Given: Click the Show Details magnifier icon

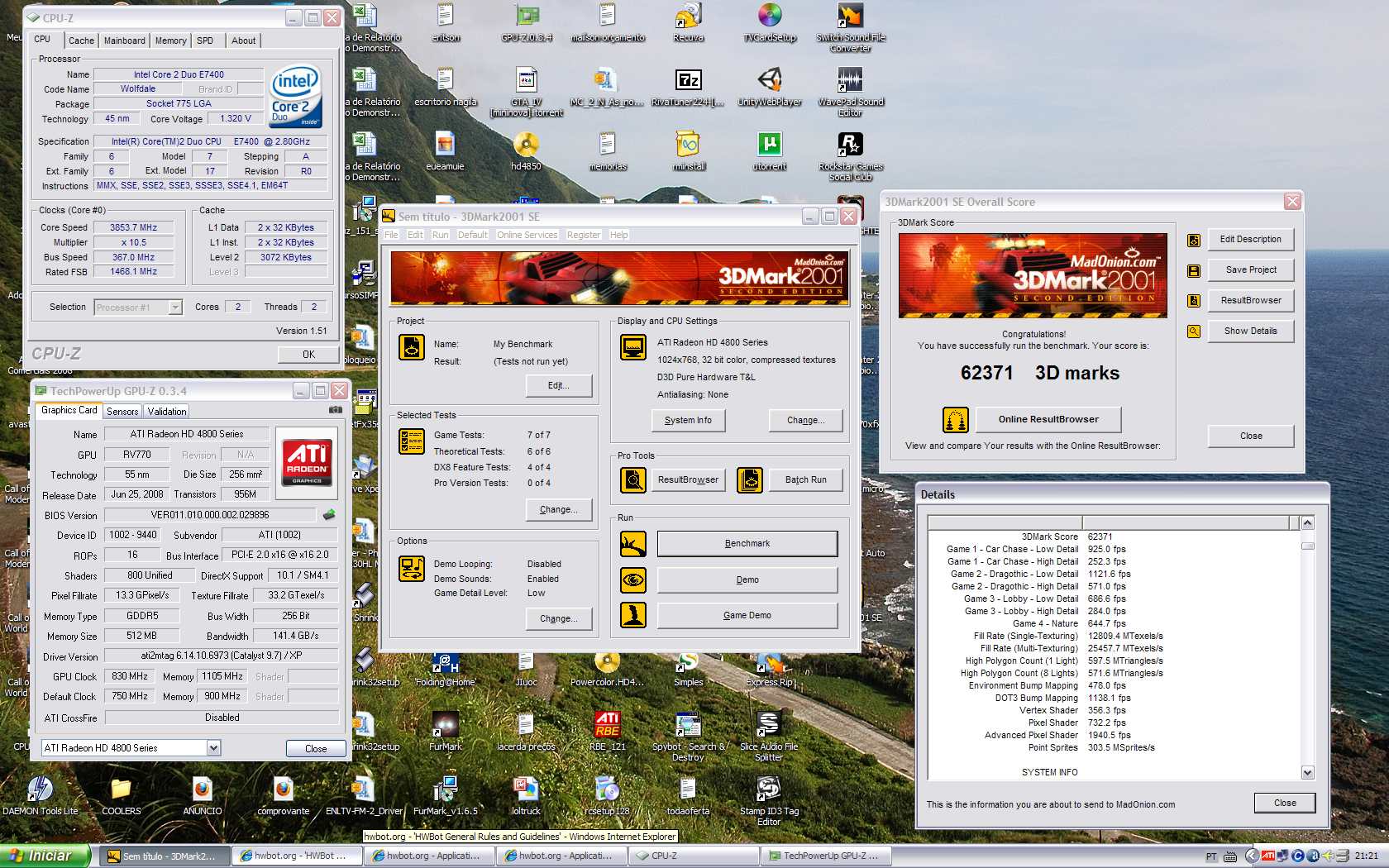Looking at the screenshot, I should click(1193, 331).
